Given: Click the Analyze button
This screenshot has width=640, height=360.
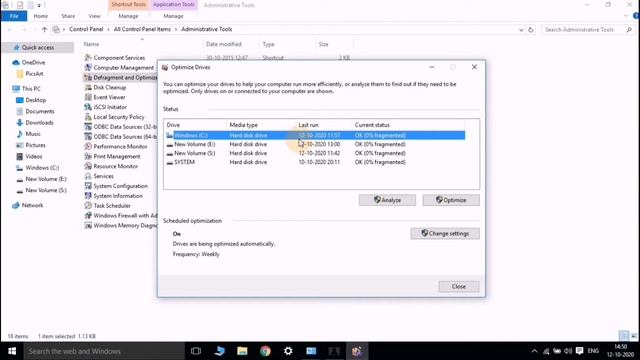Looking at the screenshot, I should (387, 200).
